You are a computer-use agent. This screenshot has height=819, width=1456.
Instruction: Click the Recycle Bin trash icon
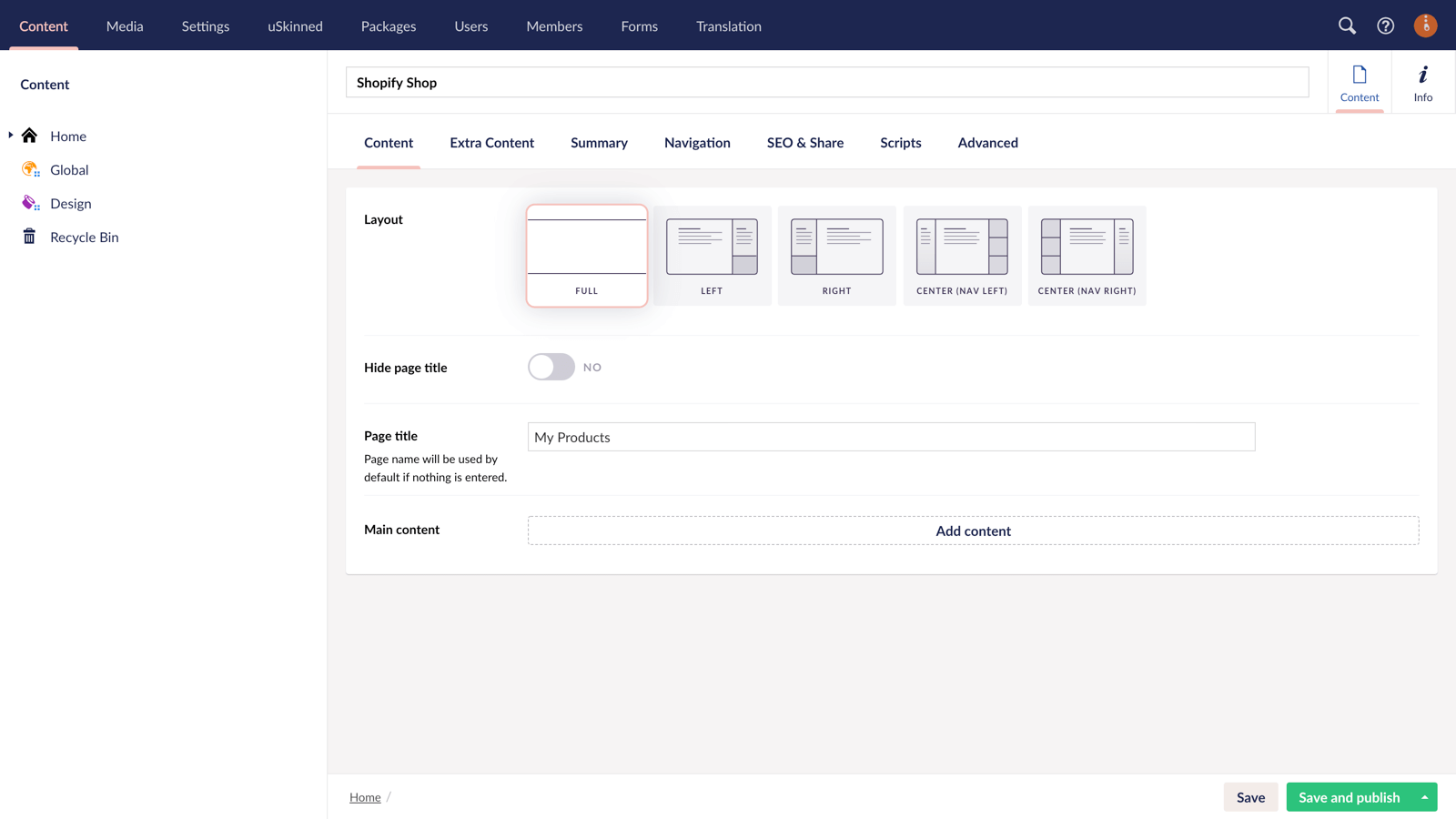click(29, 237)
